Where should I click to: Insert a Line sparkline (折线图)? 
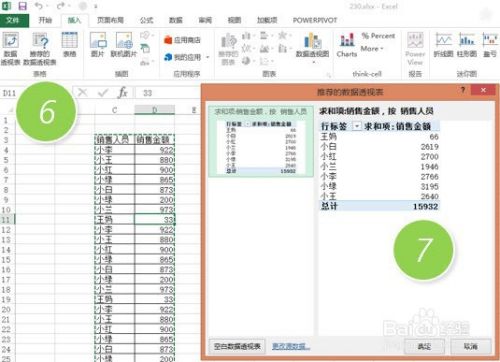pos(443,45)
